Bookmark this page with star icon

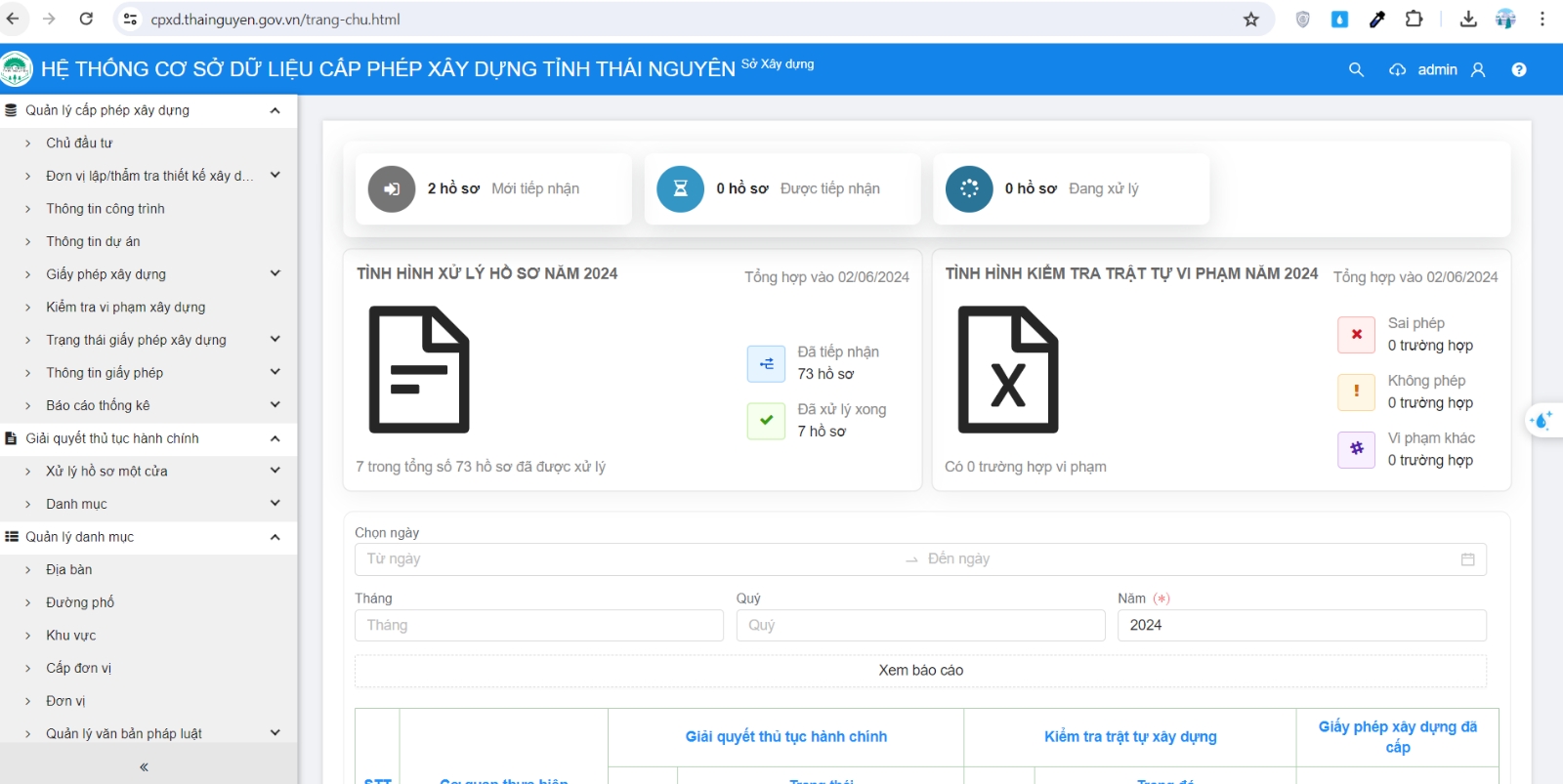coord(1251,20)
